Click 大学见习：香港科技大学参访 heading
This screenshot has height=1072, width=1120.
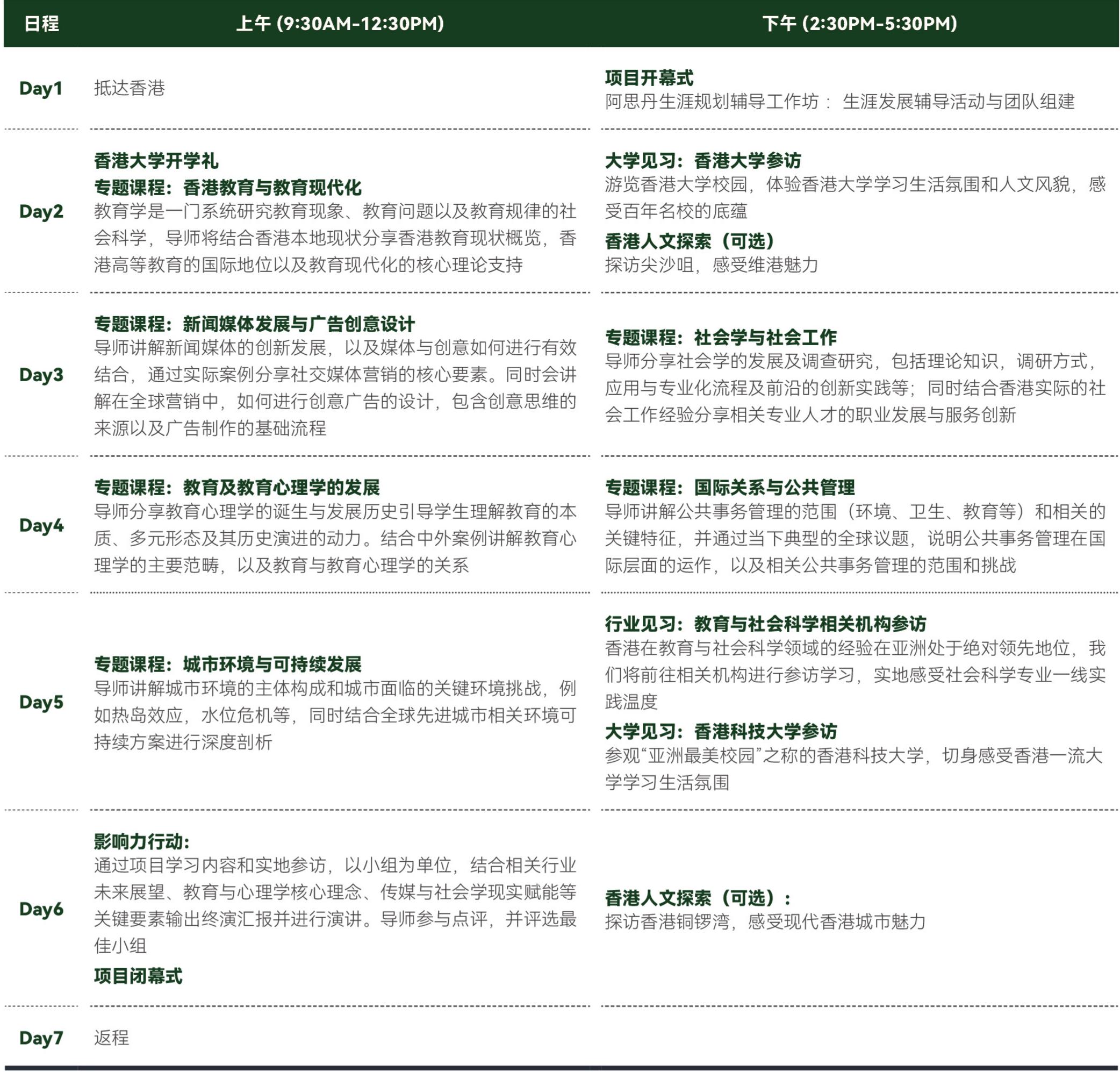coord(721,731)
